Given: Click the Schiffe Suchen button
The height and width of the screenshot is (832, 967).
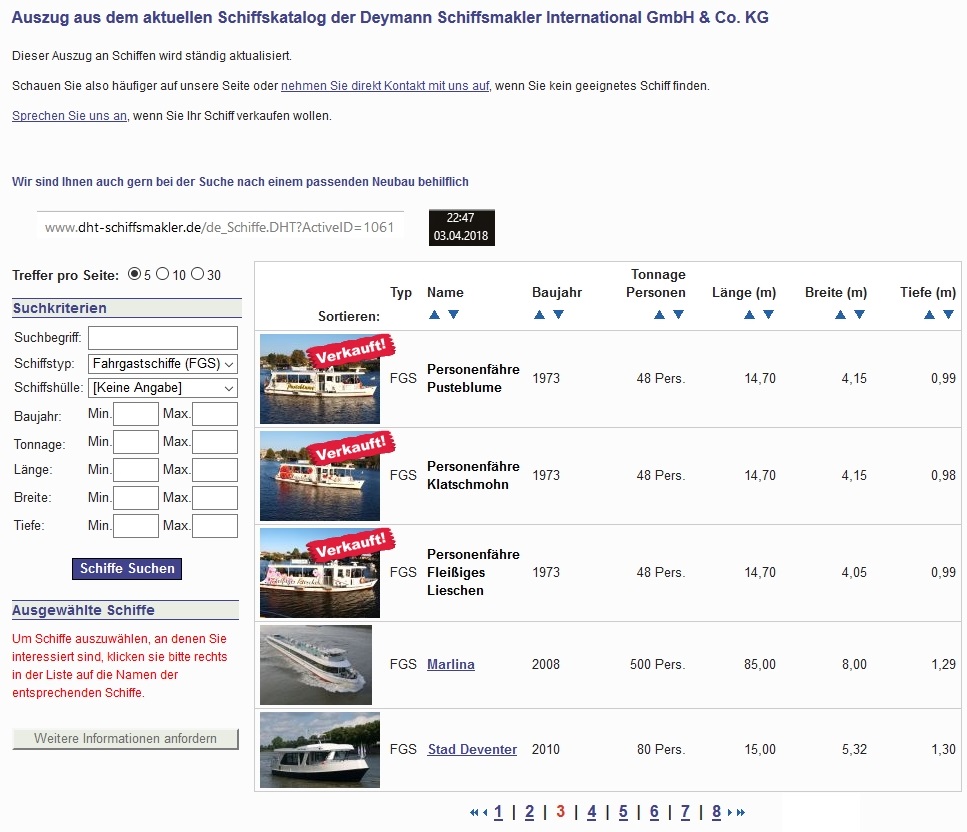Looking at the screenshot, I should [127, 569].
